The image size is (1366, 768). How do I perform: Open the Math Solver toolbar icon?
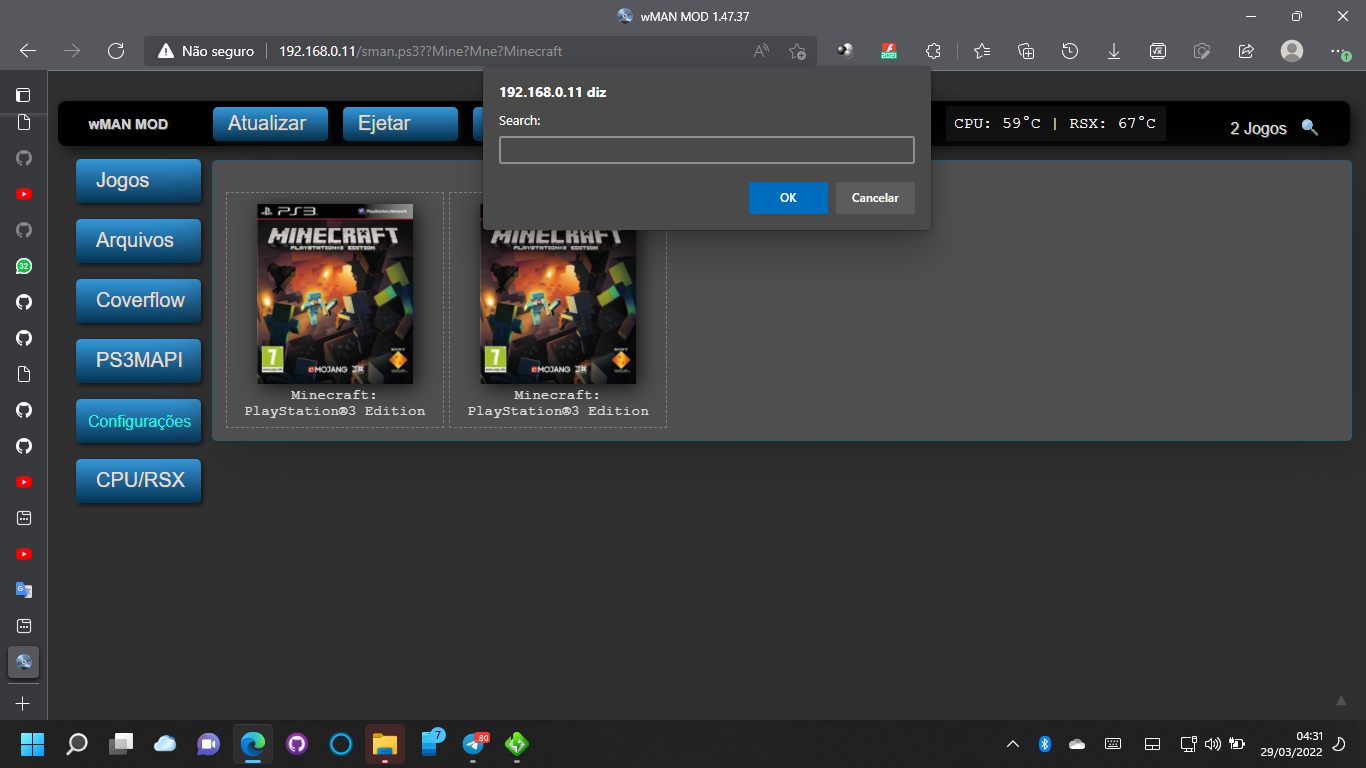(x=1157, y=50)
